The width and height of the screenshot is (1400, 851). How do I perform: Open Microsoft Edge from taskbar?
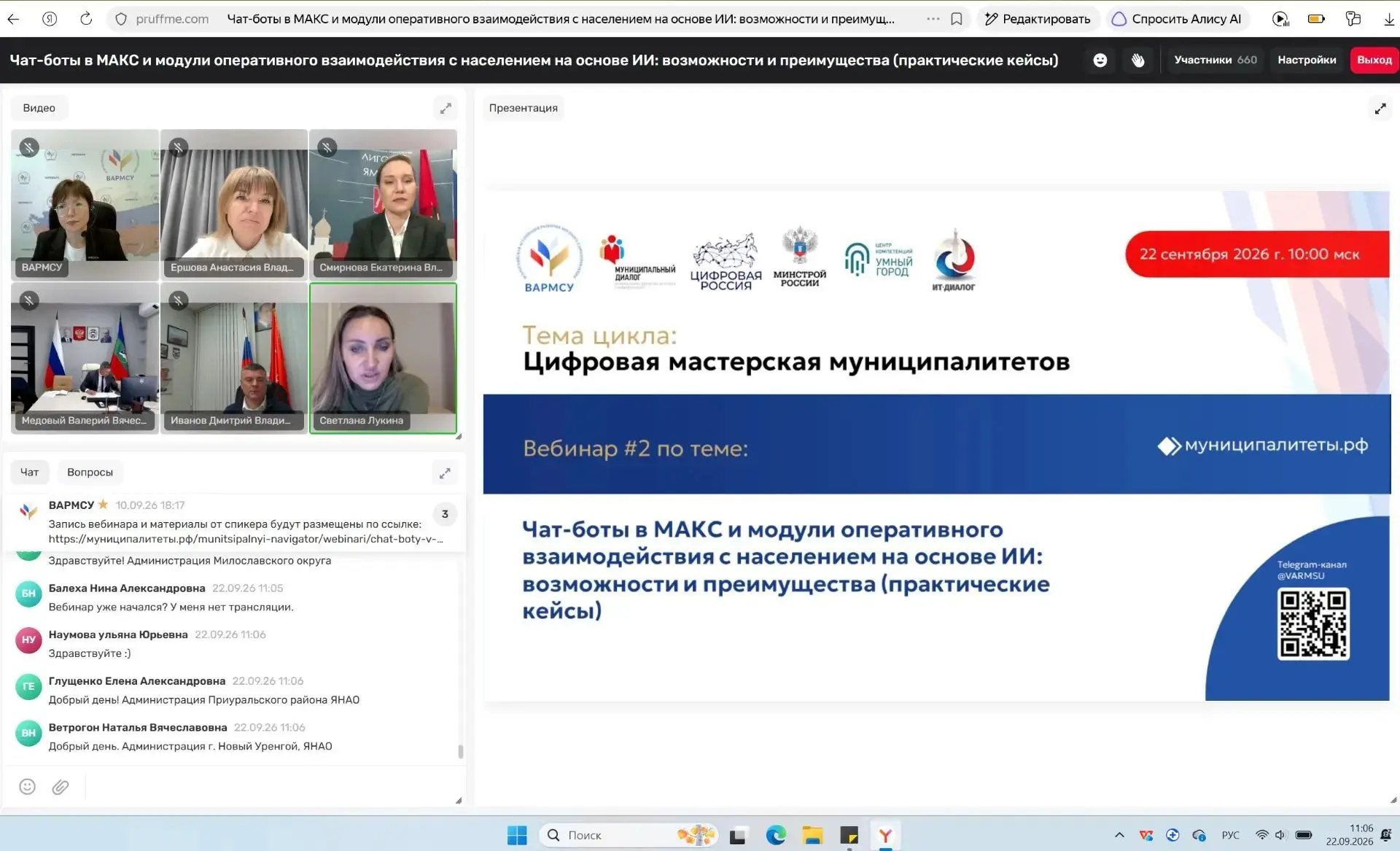(x=776, y=835)
